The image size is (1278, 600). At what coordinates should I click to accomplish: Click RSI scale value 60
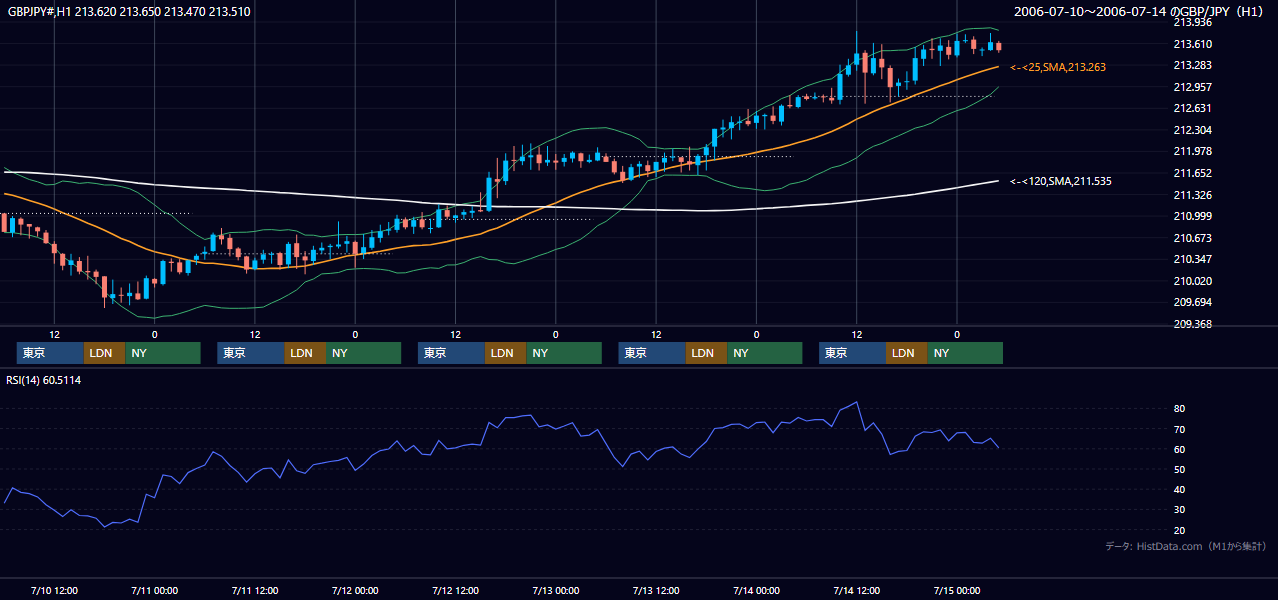1180,449
